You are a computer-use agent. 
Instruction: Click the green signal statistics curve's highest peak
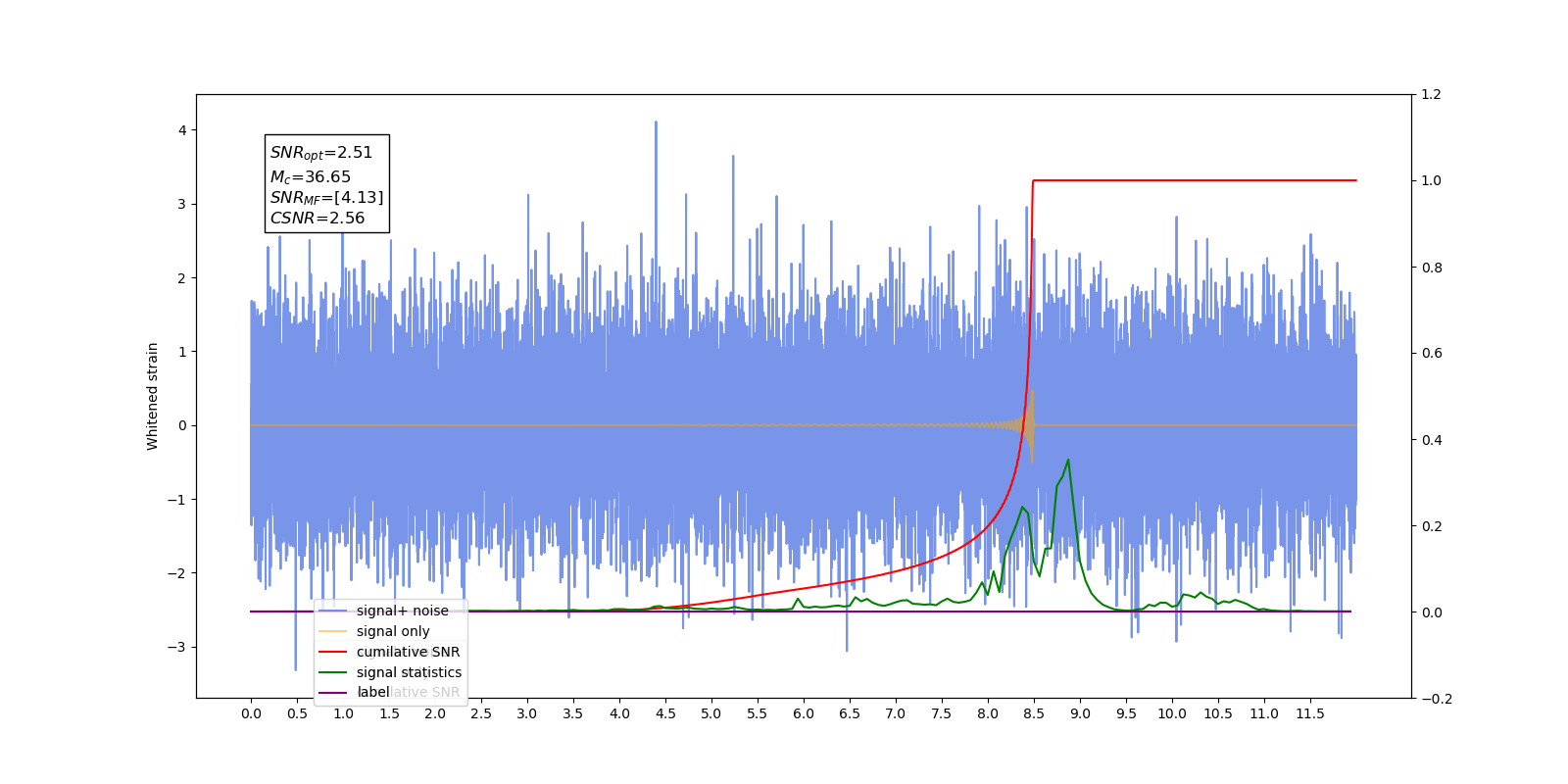(1068, 460)
